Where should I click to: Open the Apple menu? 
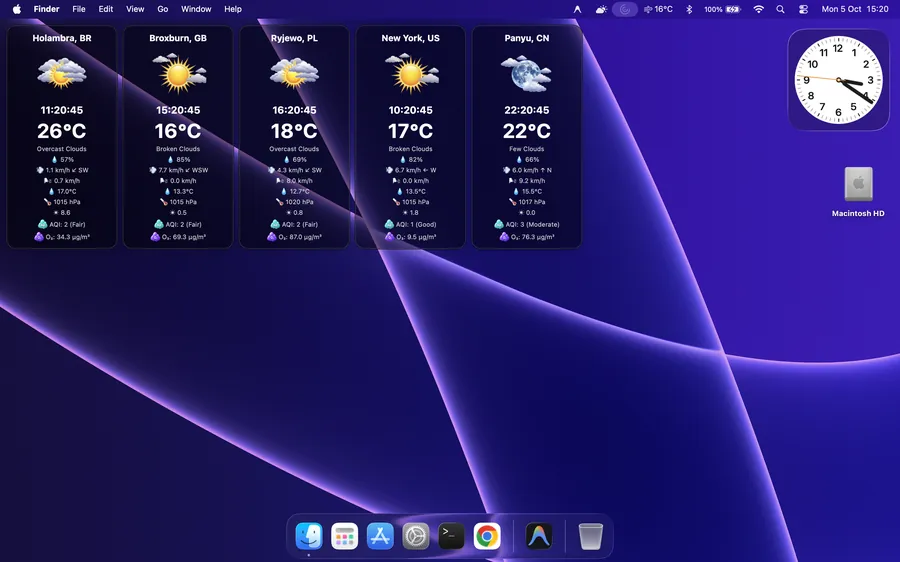coord(17,9)
